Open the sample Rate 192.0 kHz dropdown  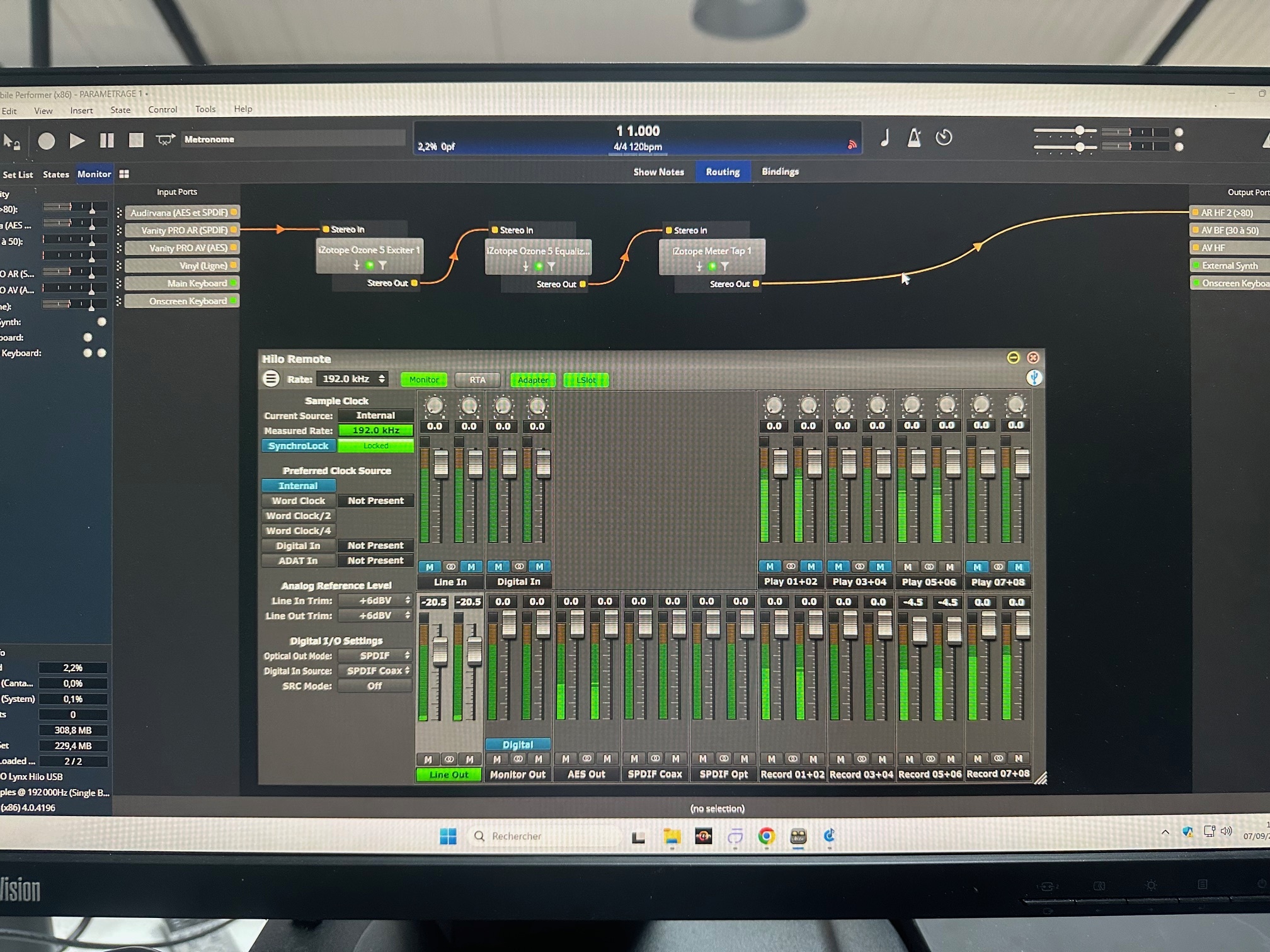click(352, 378)
